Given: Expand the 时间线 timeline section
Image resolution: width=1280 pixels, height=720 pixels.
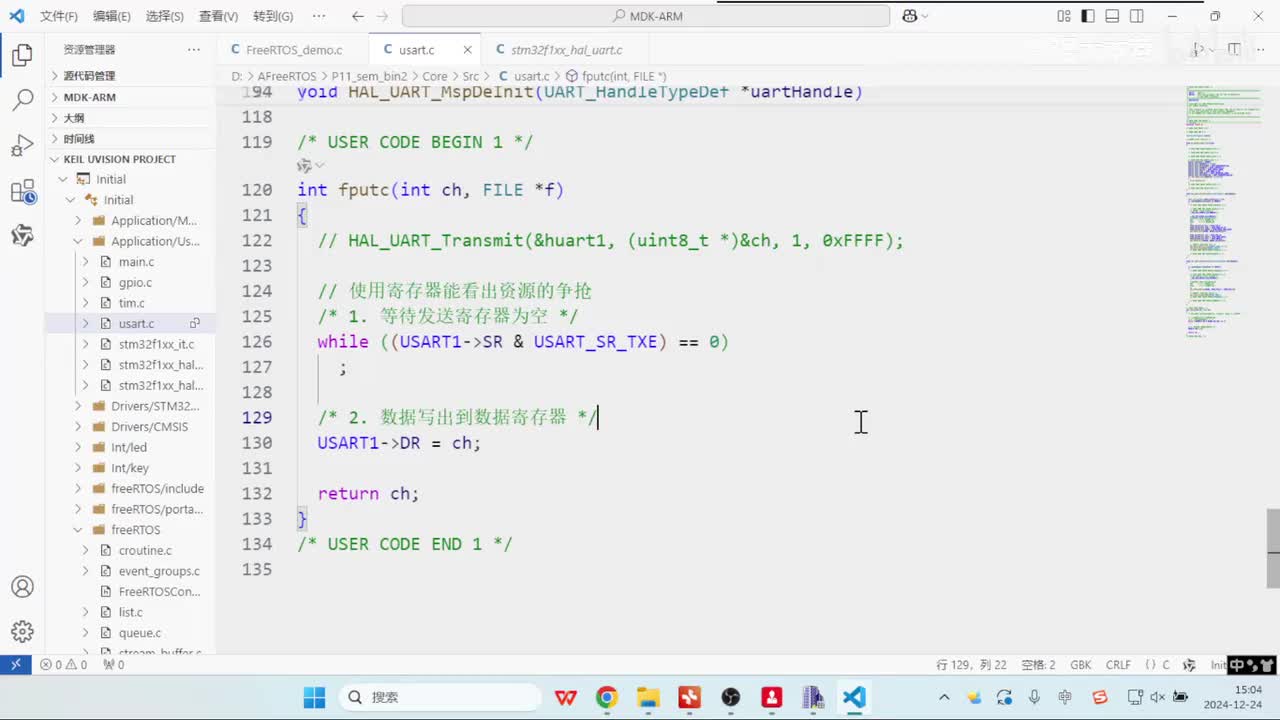Looking at the screenshot, I should coord(131,139).
